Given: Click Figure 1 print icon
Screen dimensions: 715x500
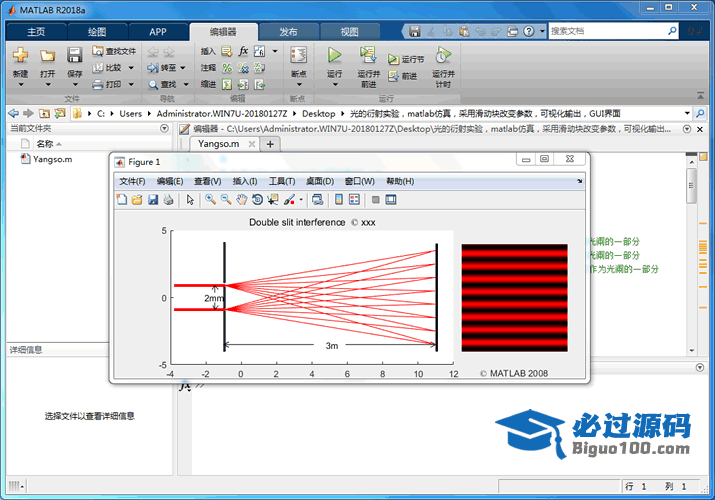Looking at the screenshot, I should 168,200.
